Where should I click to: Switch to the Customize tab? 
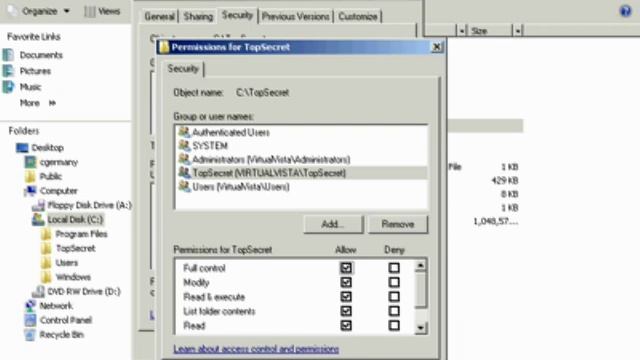coord(358,16)
